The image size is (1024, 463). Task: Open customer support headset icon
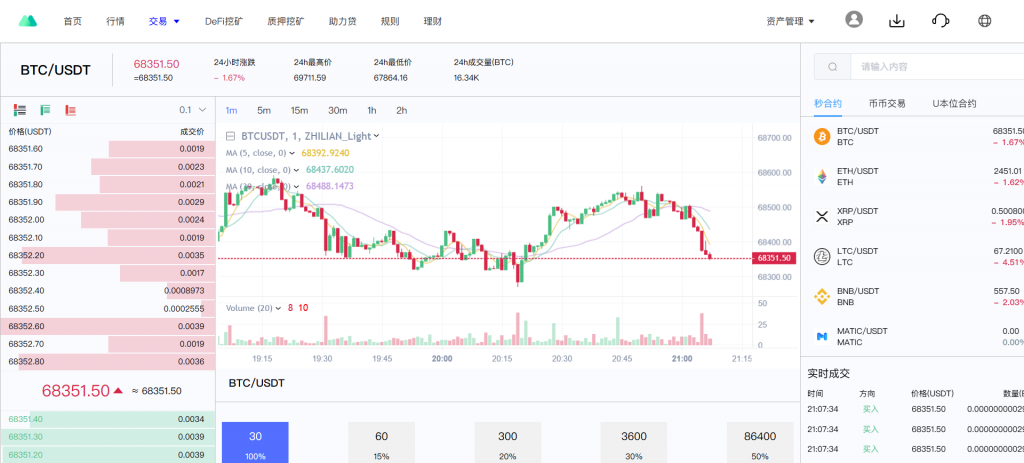tap(940, 21)
